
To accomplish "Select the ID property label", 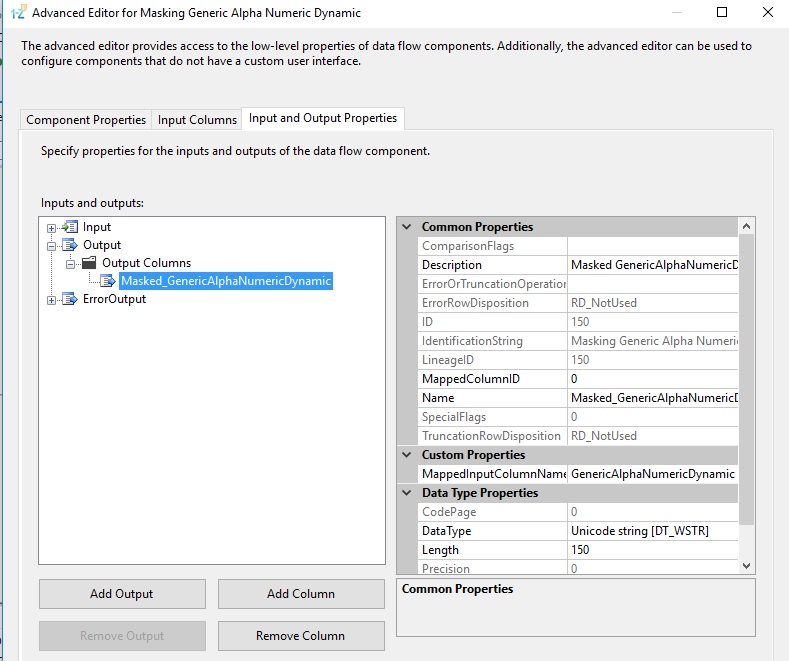I will (427, 322).
